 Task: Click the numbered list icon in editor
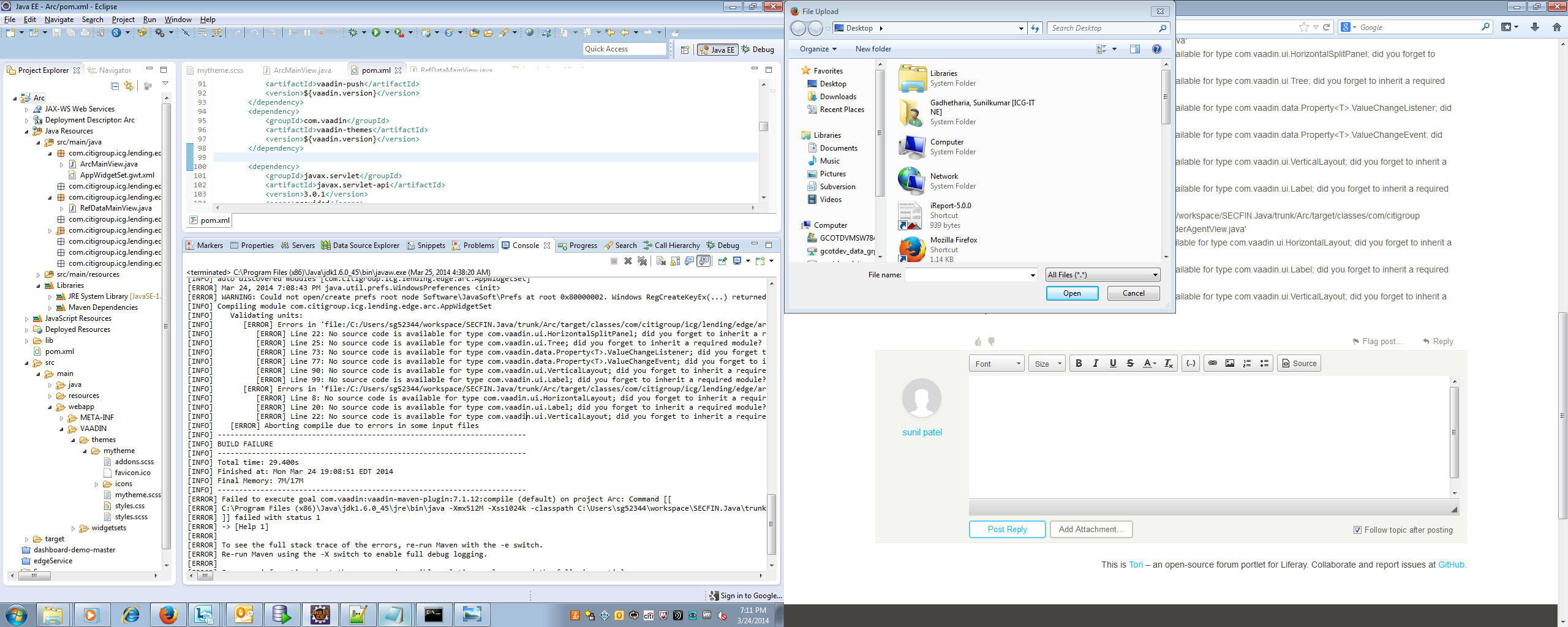[1246, 363]
